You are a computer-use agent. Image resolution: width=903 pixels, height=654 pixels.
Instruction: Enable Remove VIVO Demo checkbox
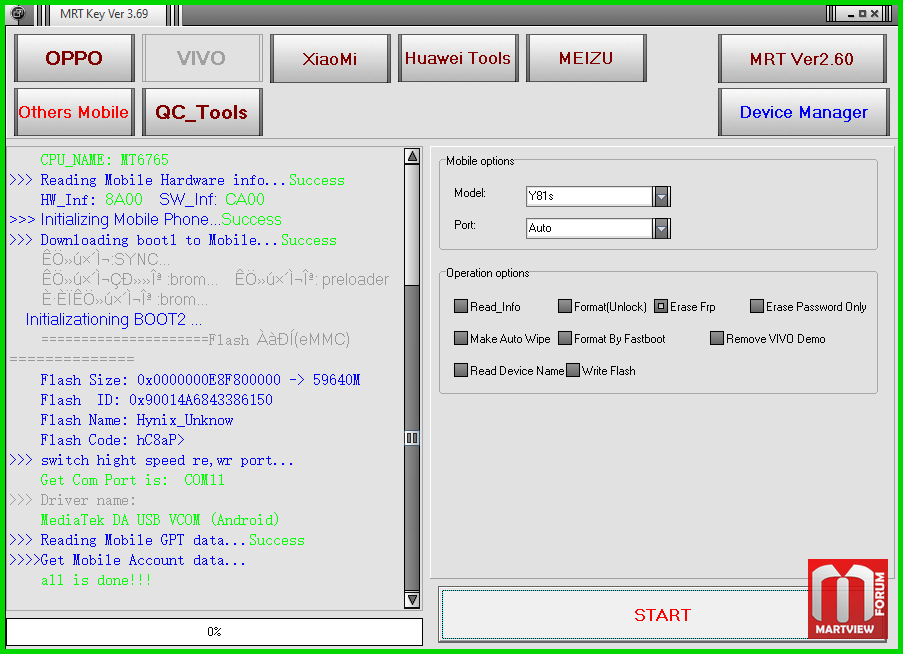tap(717, 338)
